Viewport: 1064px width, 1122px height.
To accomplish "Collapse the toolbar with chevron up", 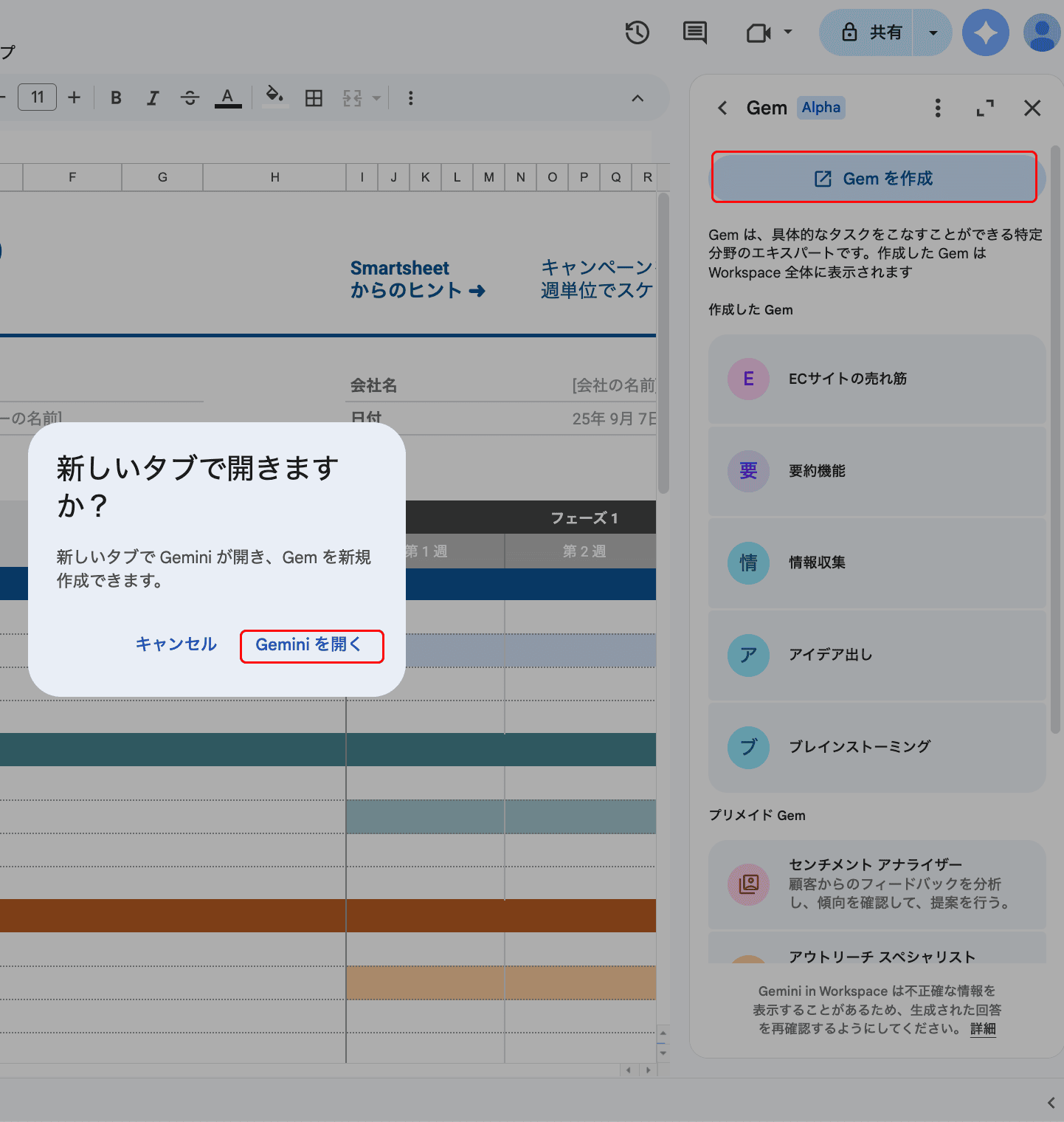I will coord(638,98).
